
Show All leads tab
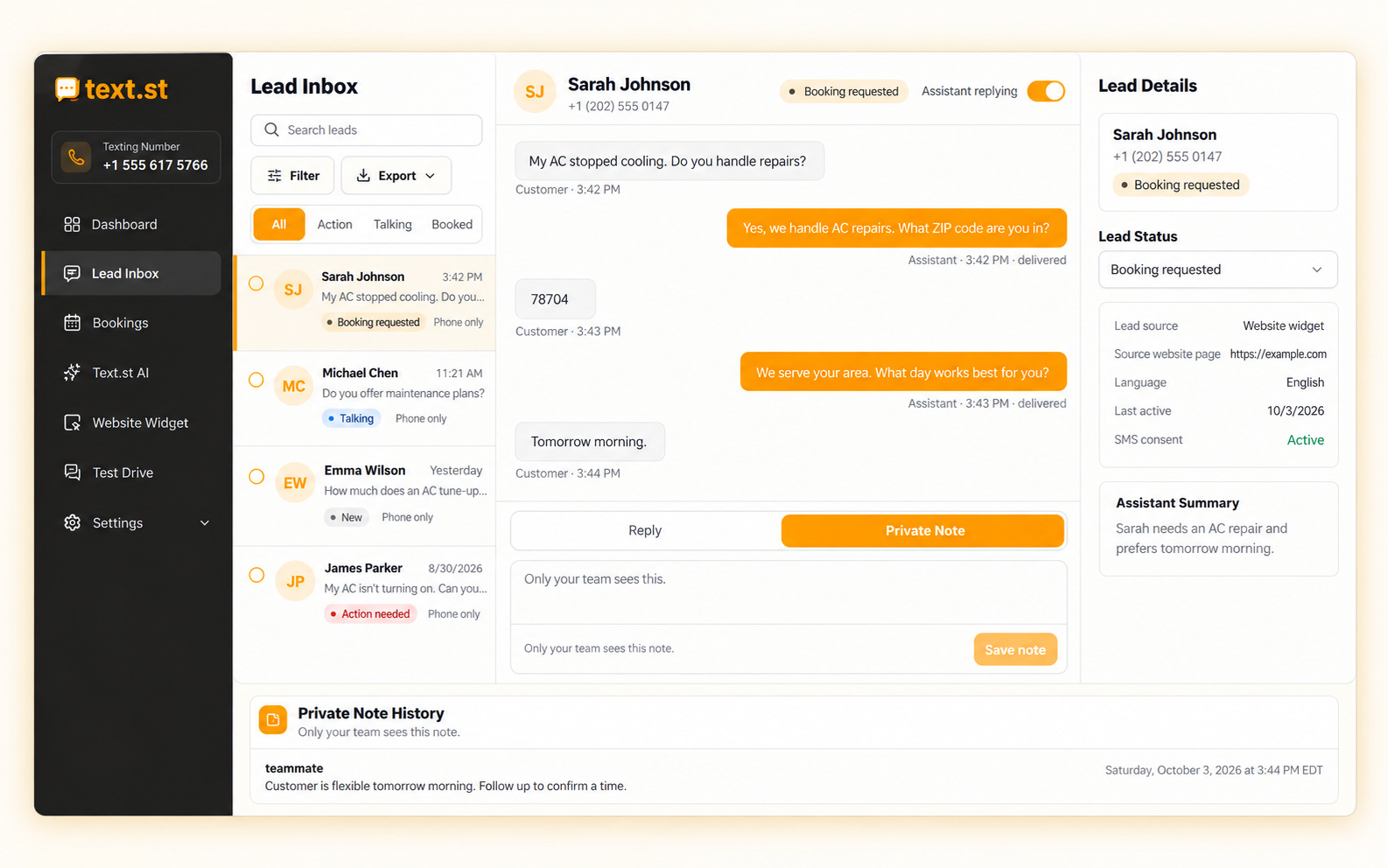pos(279,225)
